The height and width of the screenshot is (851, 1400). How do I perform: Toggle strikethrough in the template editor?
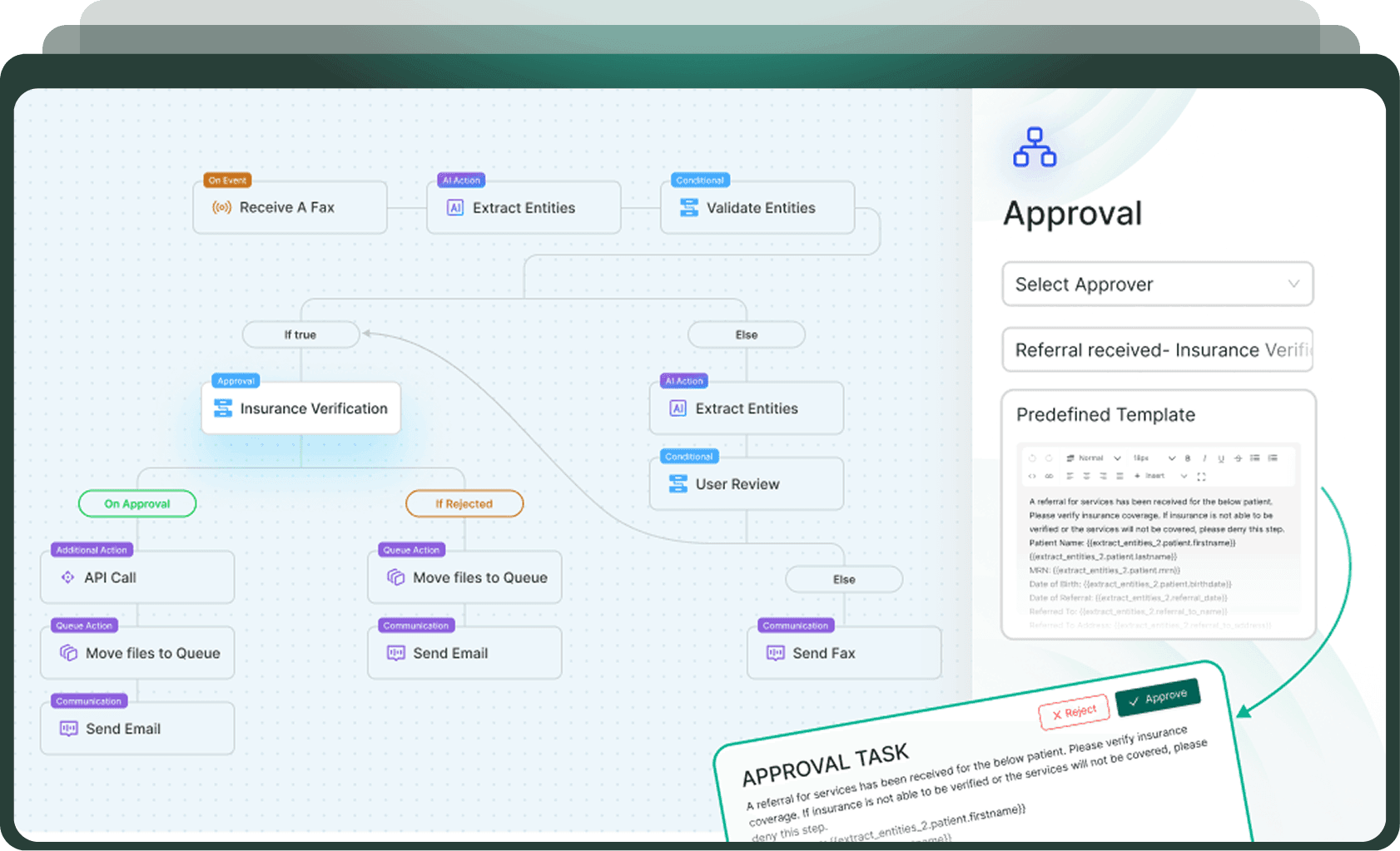pyautogui.click(x=1238, y=458)
